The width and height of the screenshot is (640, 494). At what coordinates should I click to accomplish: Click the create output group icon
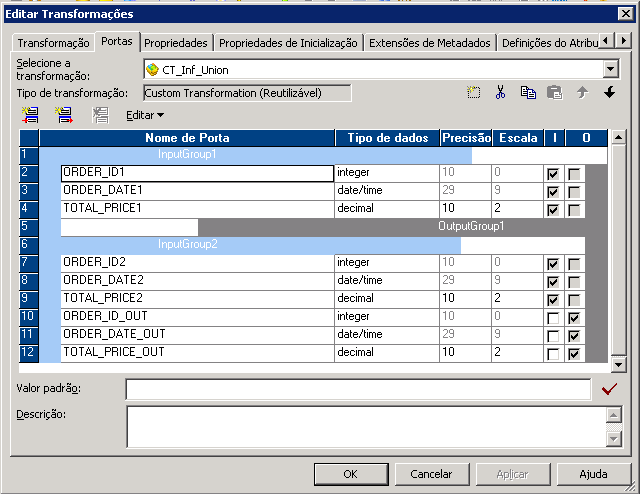click(64, 115)
